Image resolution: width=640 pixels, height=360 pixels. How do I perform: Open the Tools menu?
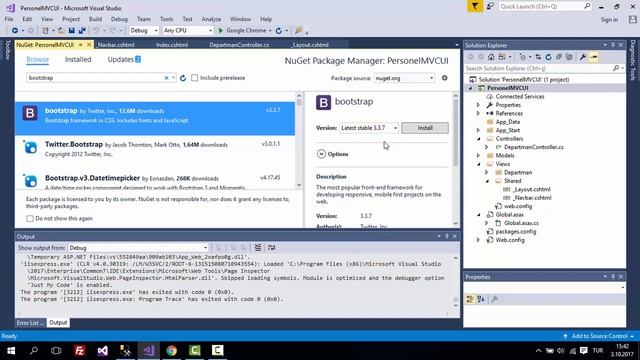click(x=166, y=19)
